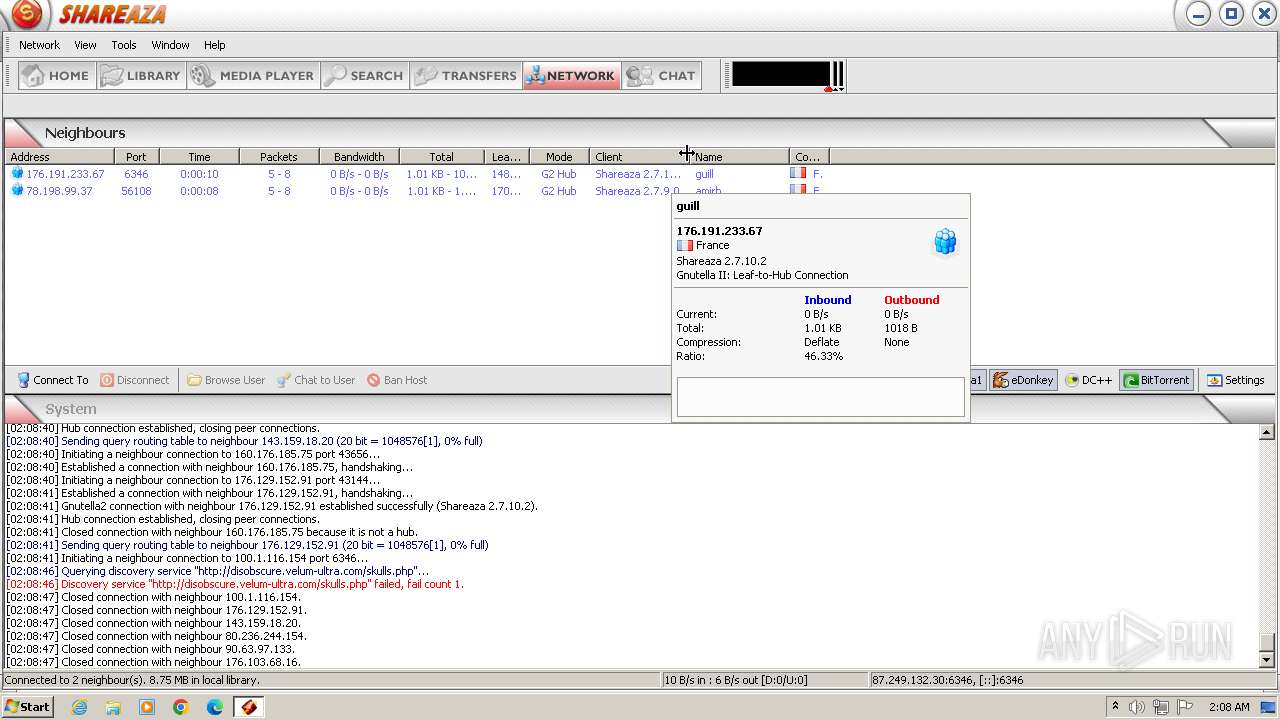Sort by the Name column
1280x720 pixels.
739,157
